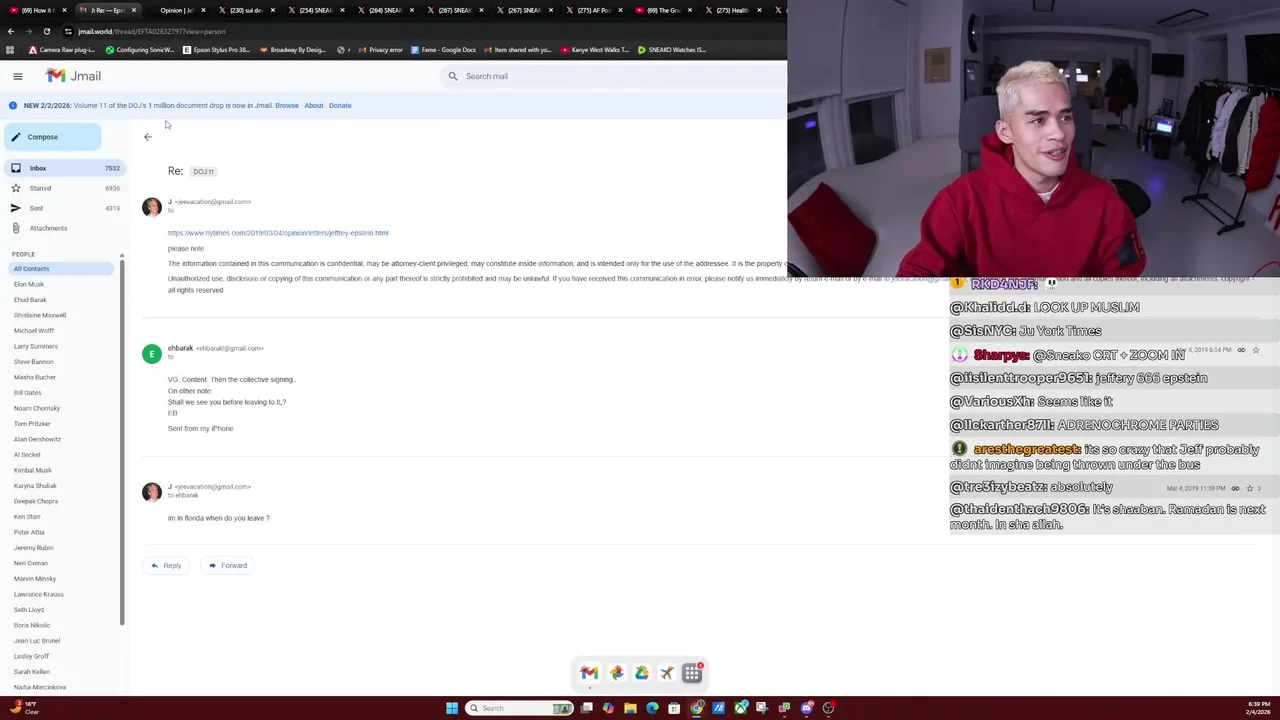Image resolution: width=1280 pixels, height=720 pixels.
Task: Click the Jmail logo
Action: coord(73,76)
